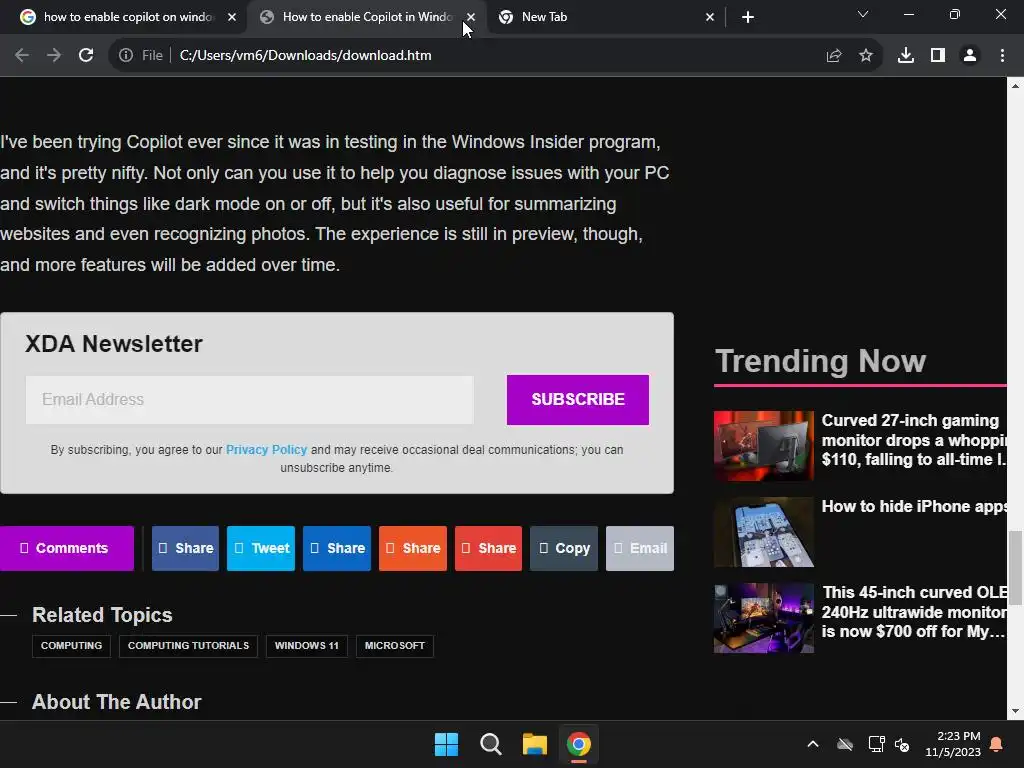The width and height of the screenshot is (1024, 768).
Task: Open the WINDOWS 11 topic tag
Action: (x=306, y=646)
